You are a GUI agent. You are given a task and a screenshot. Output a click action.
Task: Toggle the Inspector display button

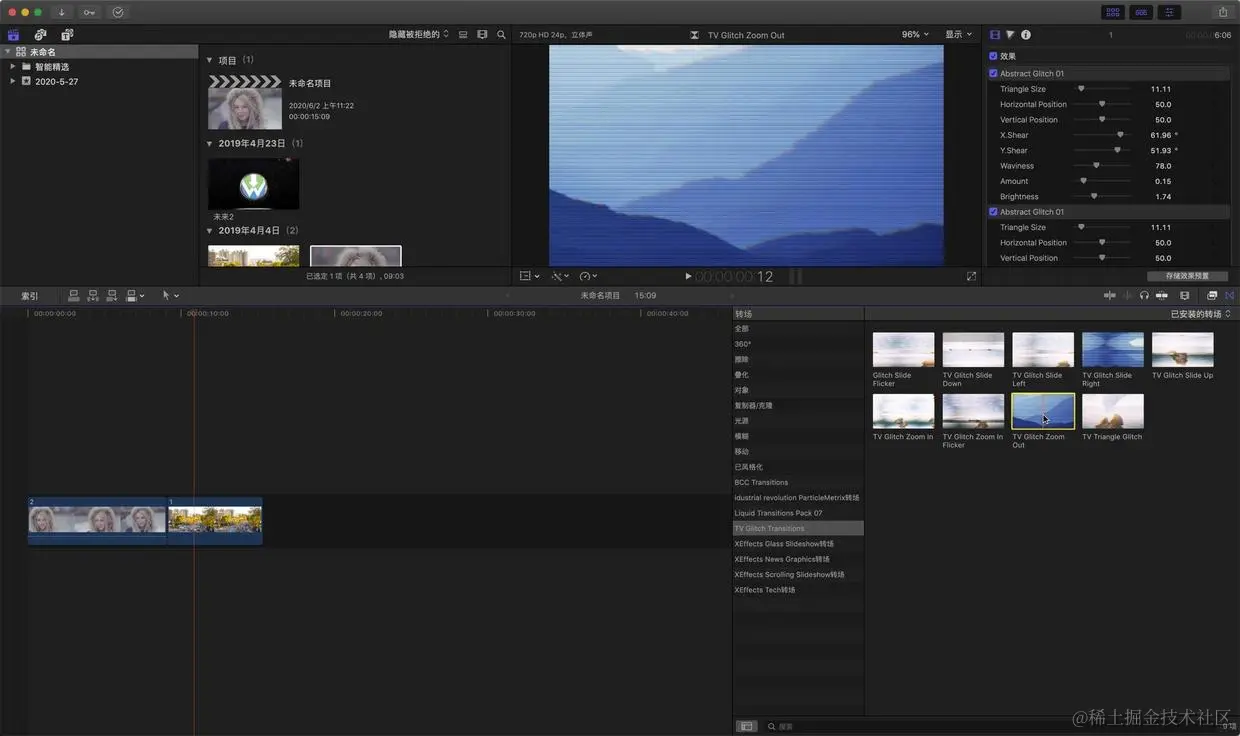[x=1170, y=12]
